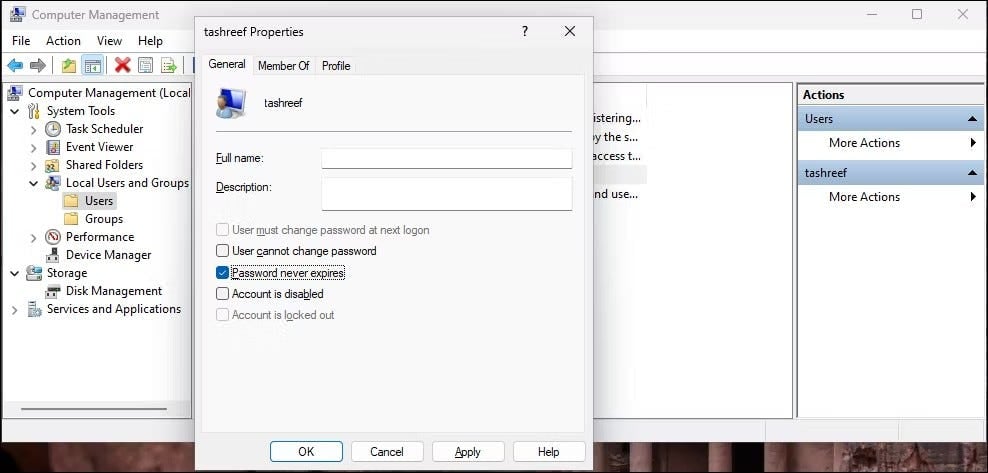
Task: Collapse Local Users and Groups node
Action: coord(33,184)
